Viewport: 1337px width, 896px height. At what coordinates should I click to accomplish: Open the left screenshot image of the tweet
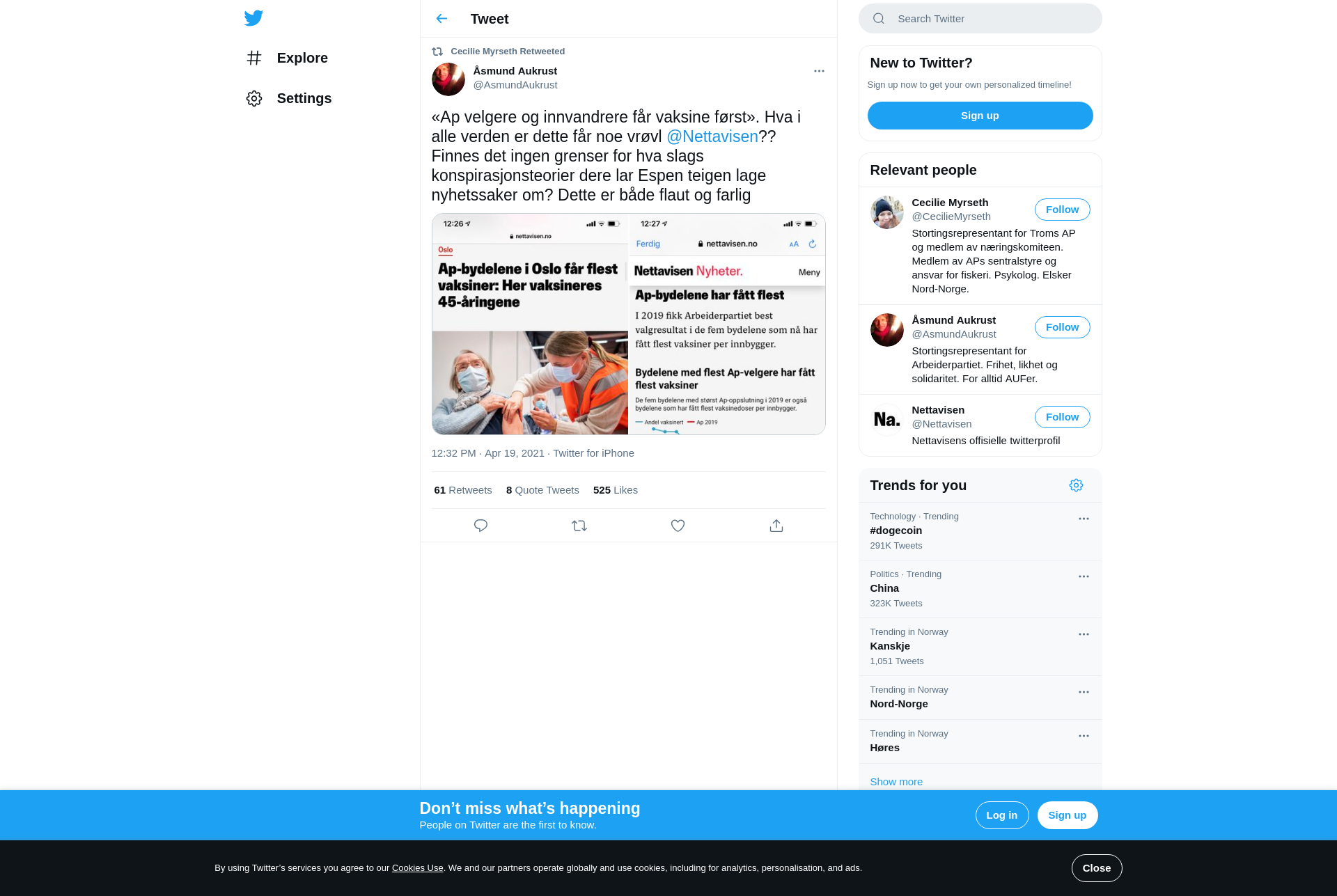[x=530, y=324]
